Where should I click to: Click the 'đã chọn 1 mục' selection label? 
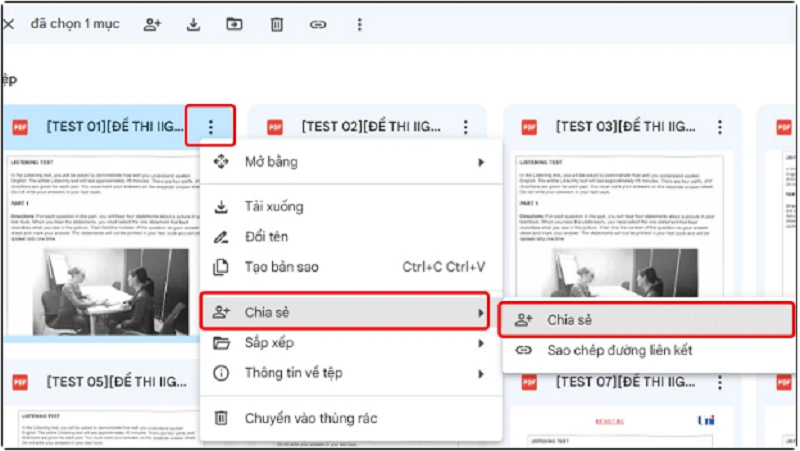tap(75, 24)
